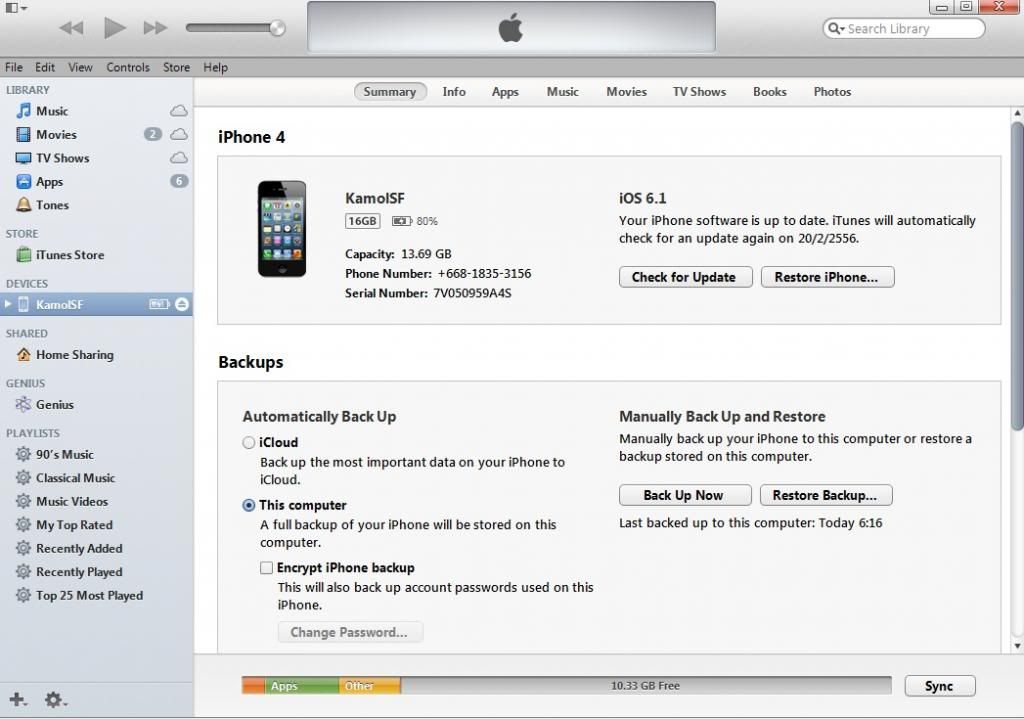Click the vertical scrollbar down arrow
This screenshot has height=719, width=1024.
click(1017, 646)
